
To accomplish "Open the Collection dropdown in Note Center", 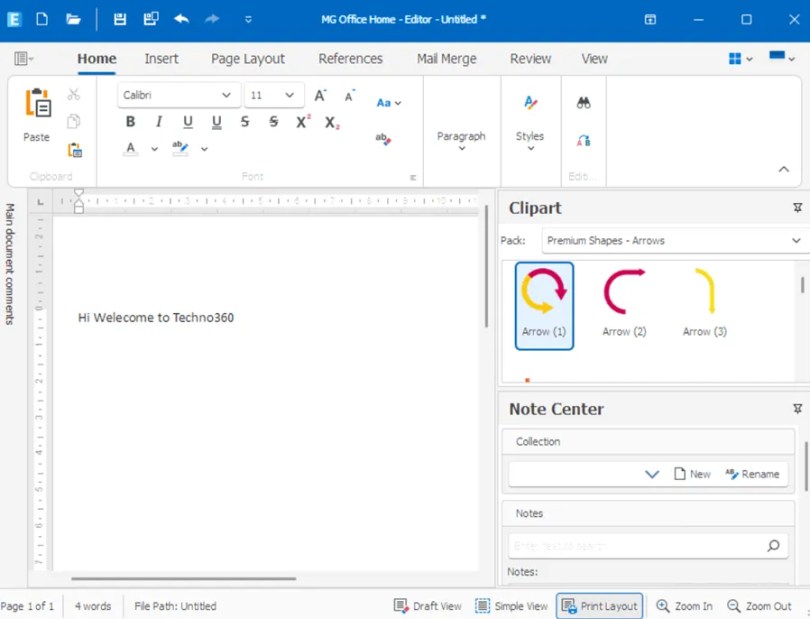I will [x=652, y=474].
